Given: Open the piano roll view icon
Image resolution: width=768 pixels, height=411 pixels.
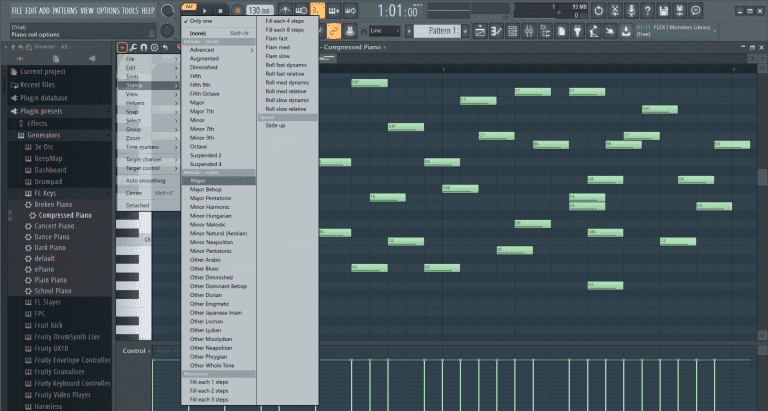Looking at the screenshot, I should 496,31.
